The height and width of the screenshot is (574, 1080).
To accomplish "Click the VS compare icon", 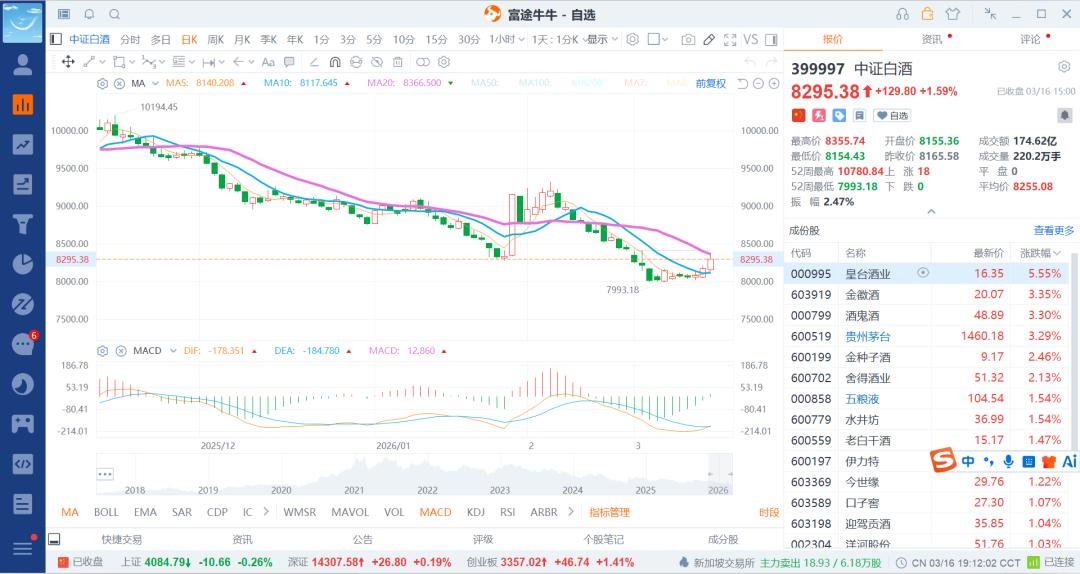I will pyautogui.click(x=751, y=39).
